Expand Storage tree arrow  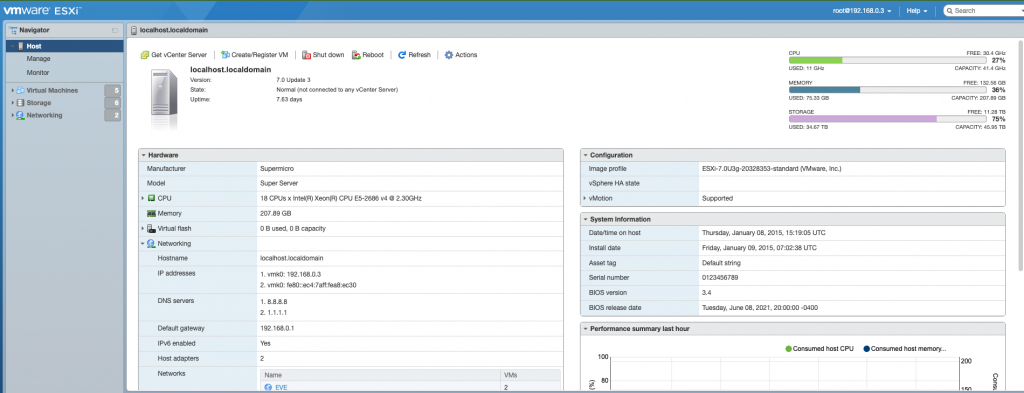12,102
